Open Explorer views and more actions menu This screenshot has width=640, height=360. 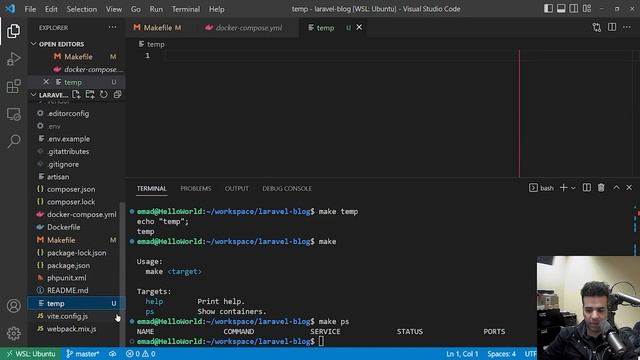(x=112, y=27)
